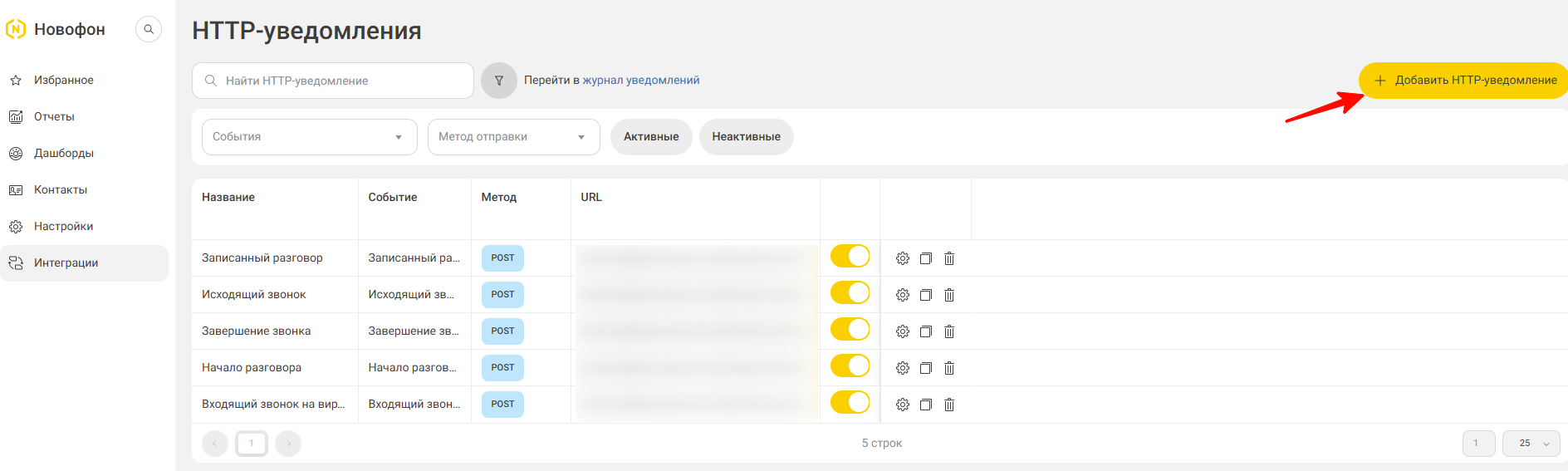The width and height of the screenshot is (1568, 471).
Task: Follow the журнал уведомлений link
Action: point(641,81)
